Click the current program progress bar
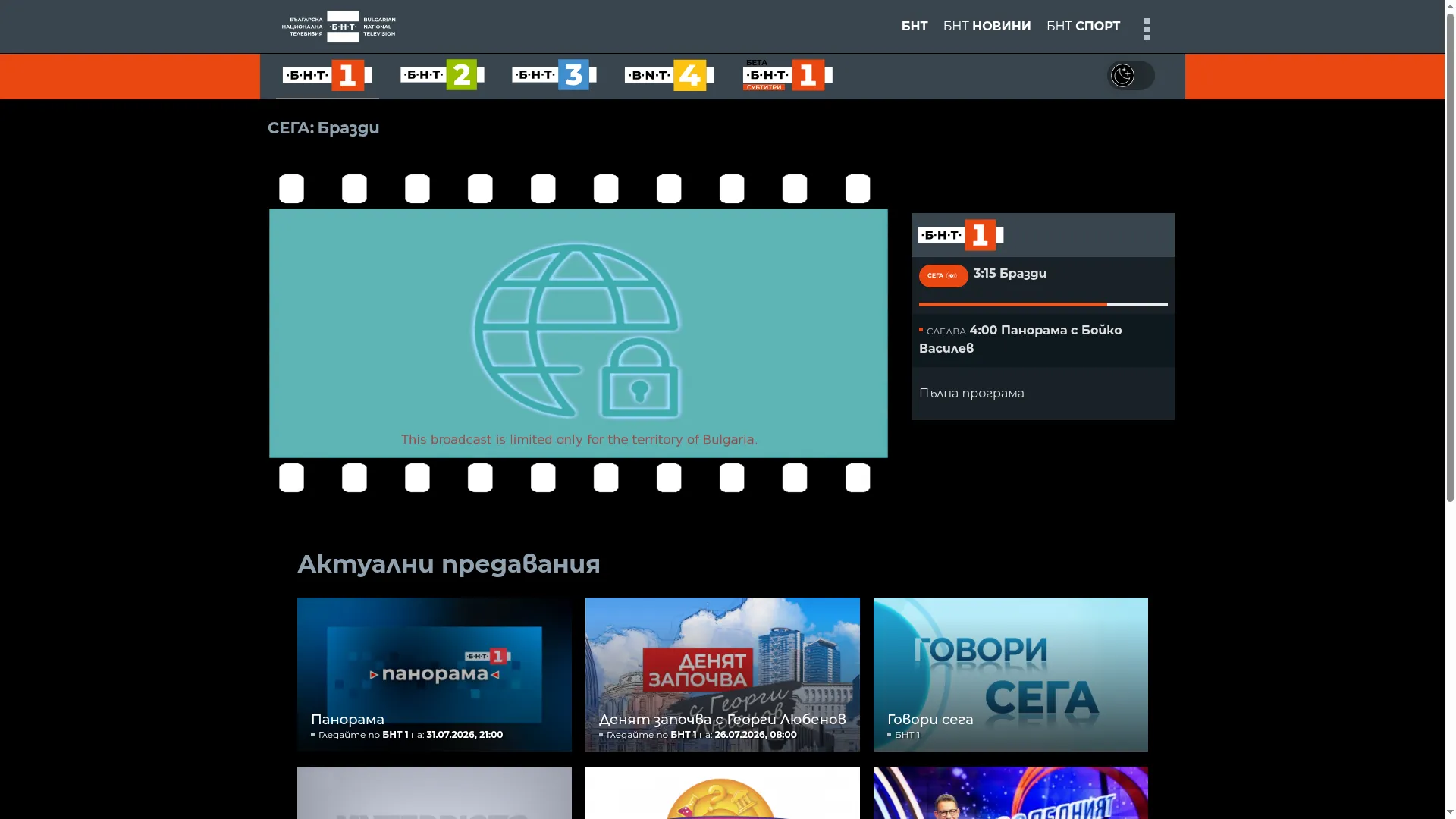 coord(1043,304)
